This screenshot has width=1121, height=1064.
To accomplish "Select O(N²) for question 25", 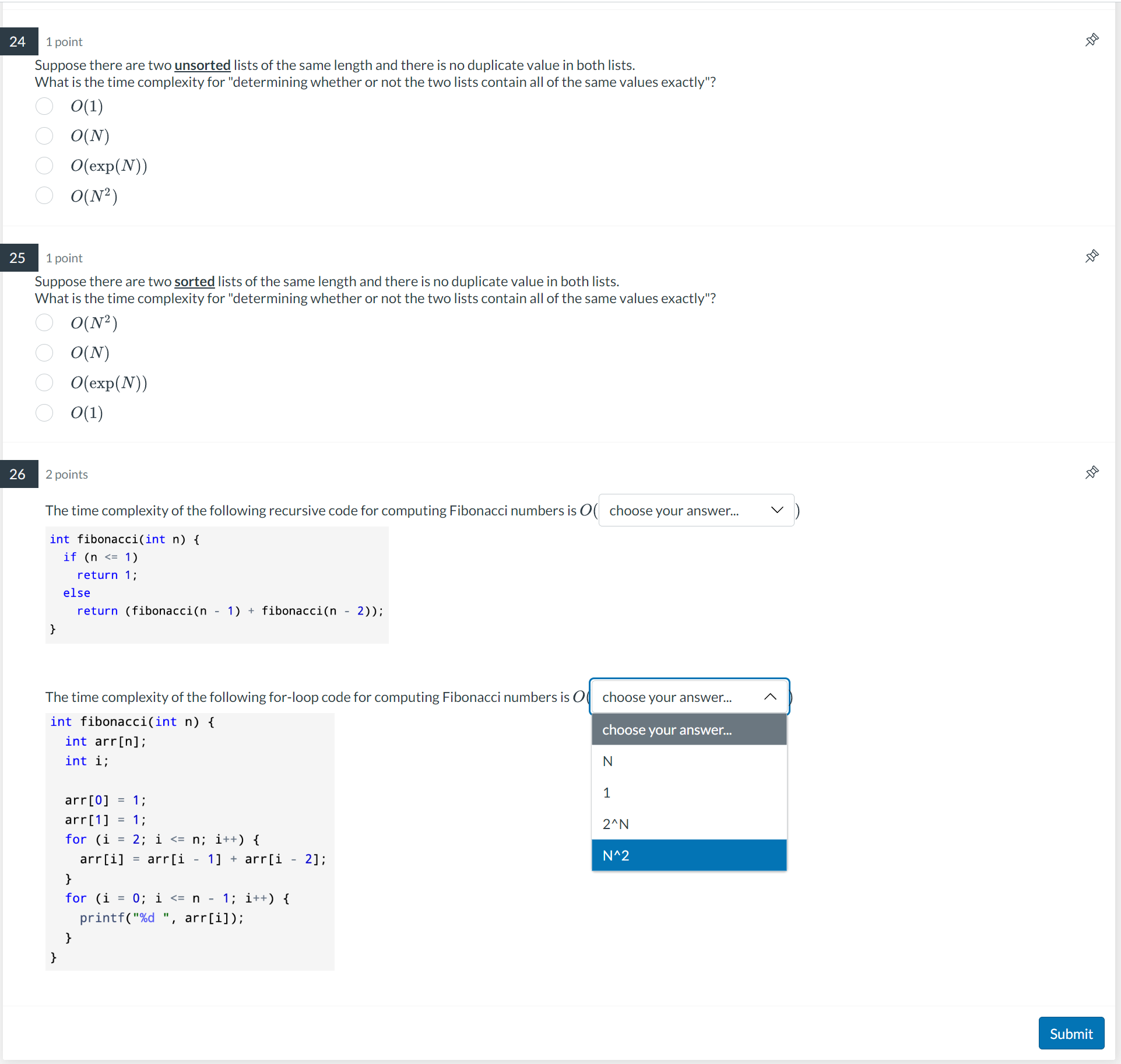I will [x=44, y=322].
